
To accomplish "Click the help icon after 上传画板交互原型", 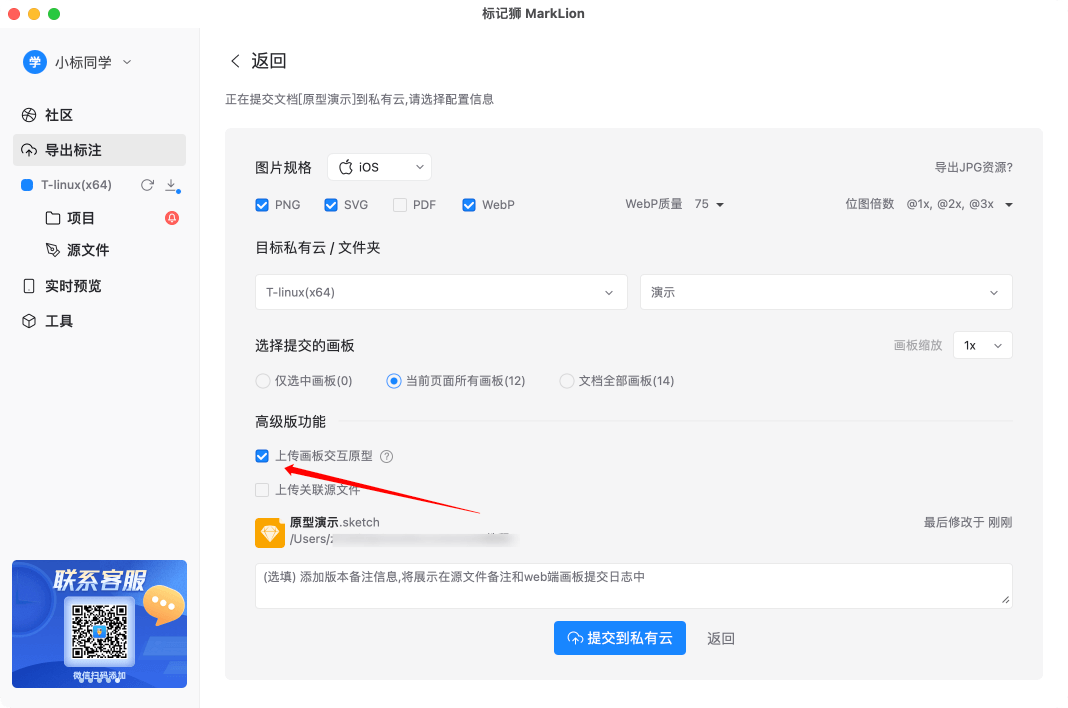I will click(386, 456).
